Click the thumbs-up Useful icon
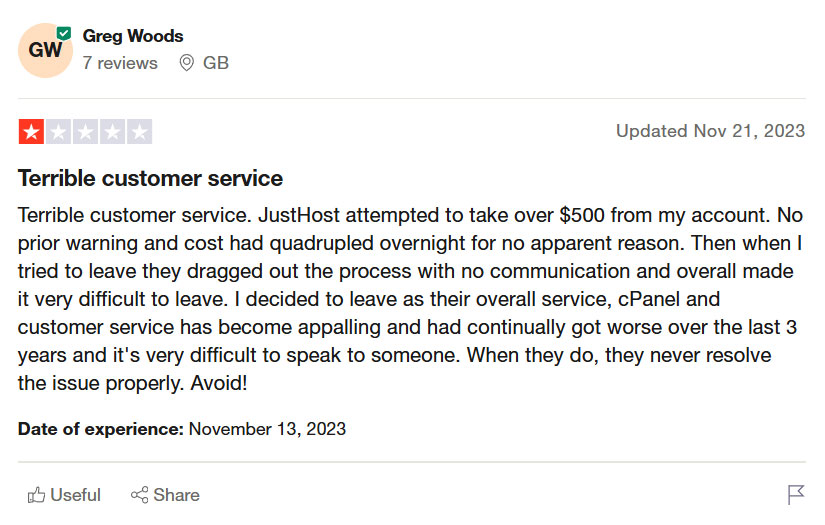The width and height of the screenshot is (825, 525). point(36,495)
